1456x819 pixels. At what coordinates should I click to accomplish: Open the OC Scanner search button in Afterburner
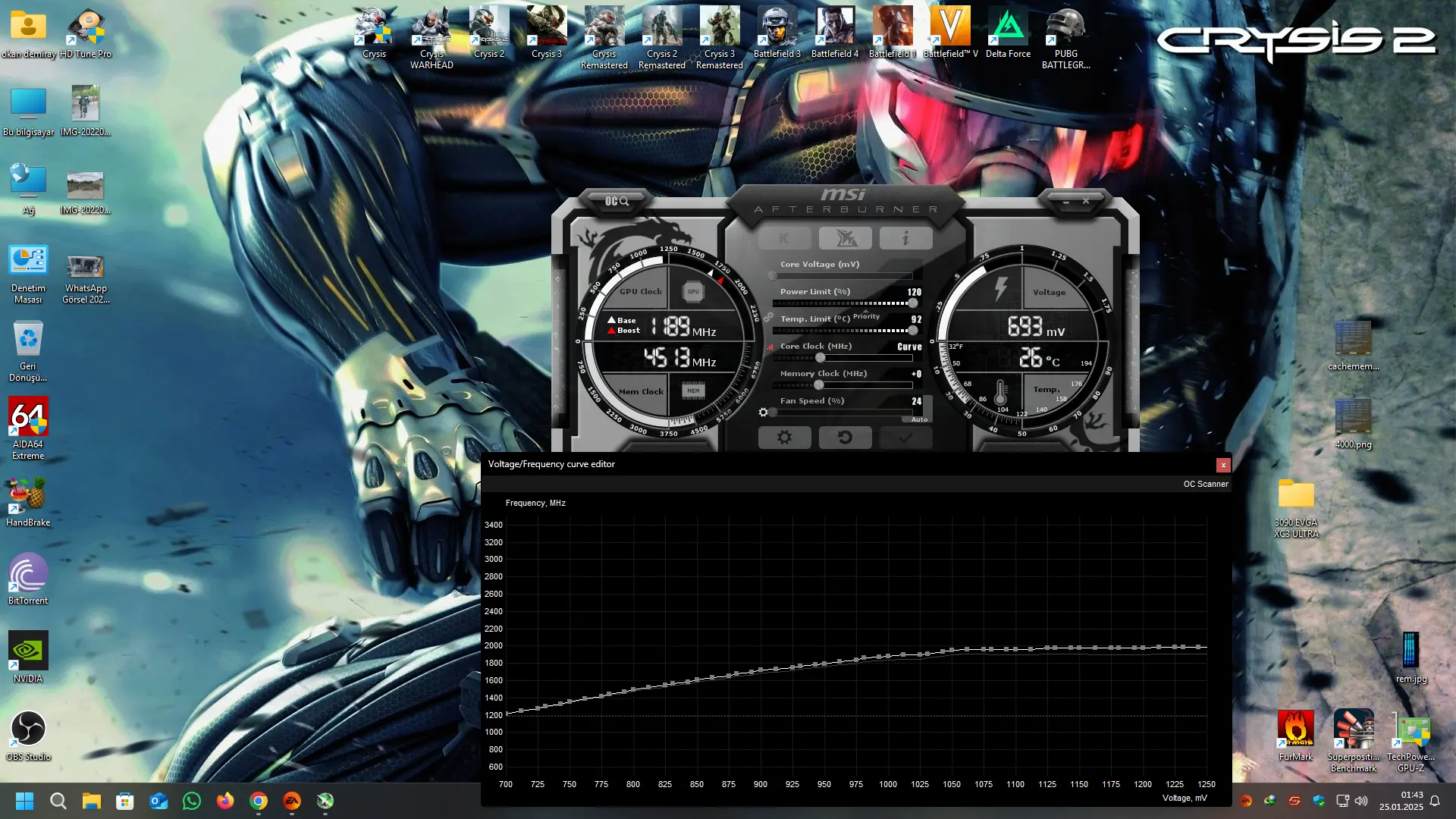tap(617, 201)
